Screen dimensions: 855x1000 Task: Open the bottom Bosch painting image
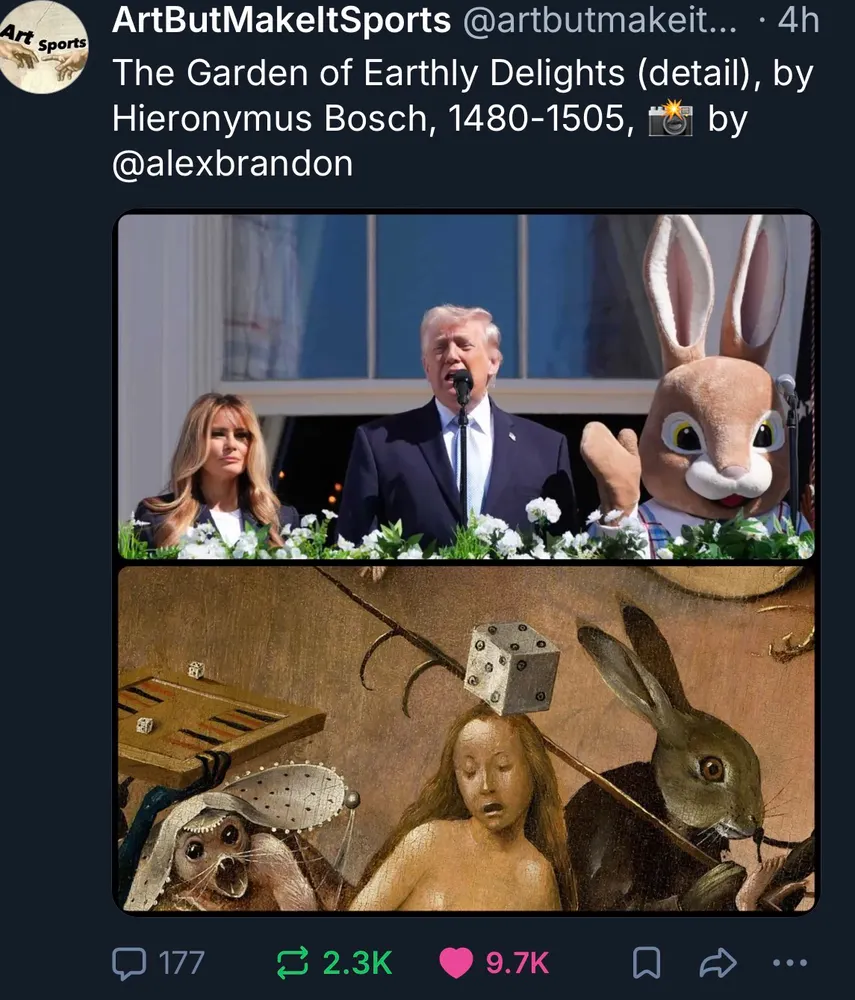(x=466, y=738)
